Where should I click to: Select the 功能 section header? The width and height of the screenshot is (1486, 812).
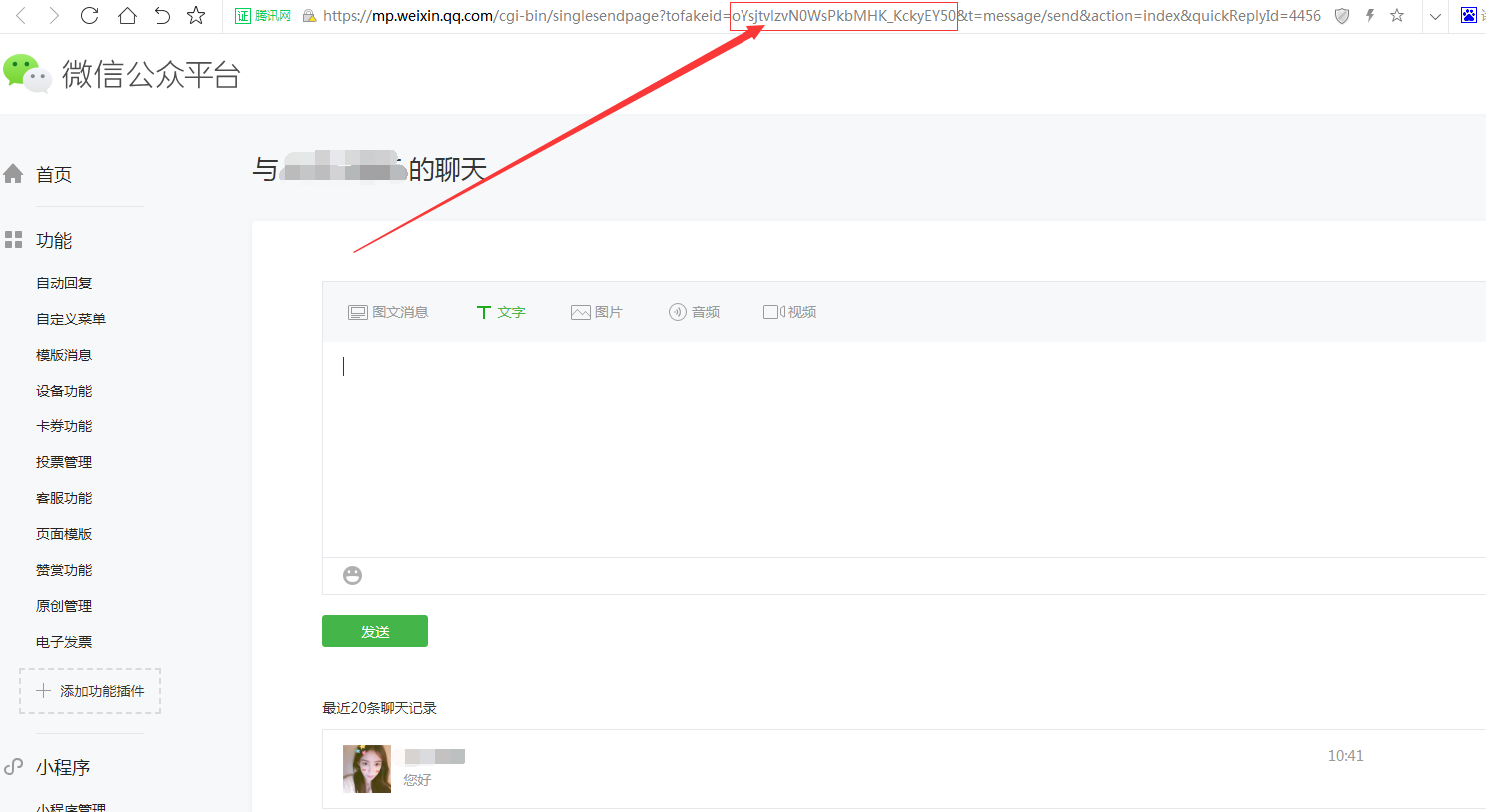54,241
